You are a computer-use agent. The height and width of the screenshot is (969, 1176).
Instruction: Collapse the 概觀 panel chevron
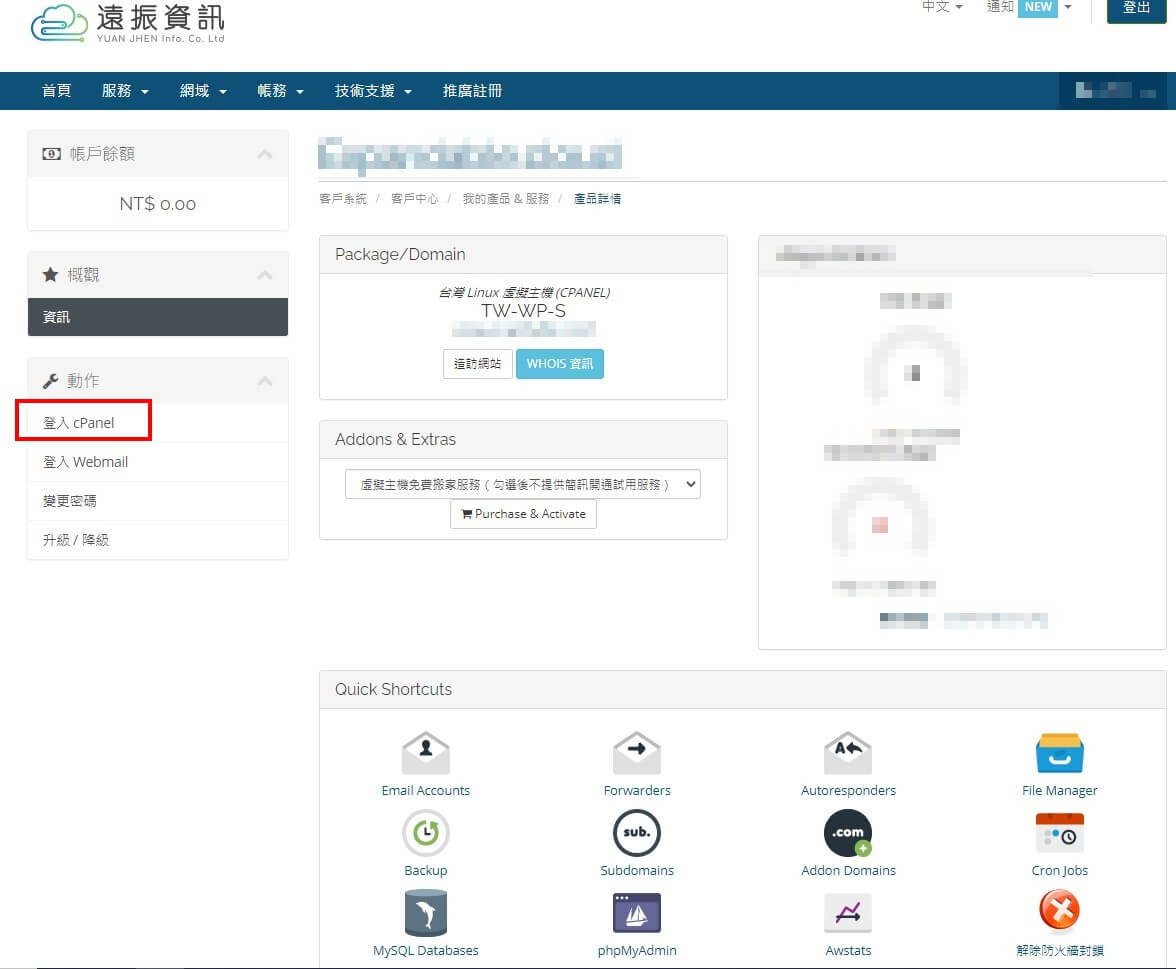pyautogui.click(x=265, y=275)
